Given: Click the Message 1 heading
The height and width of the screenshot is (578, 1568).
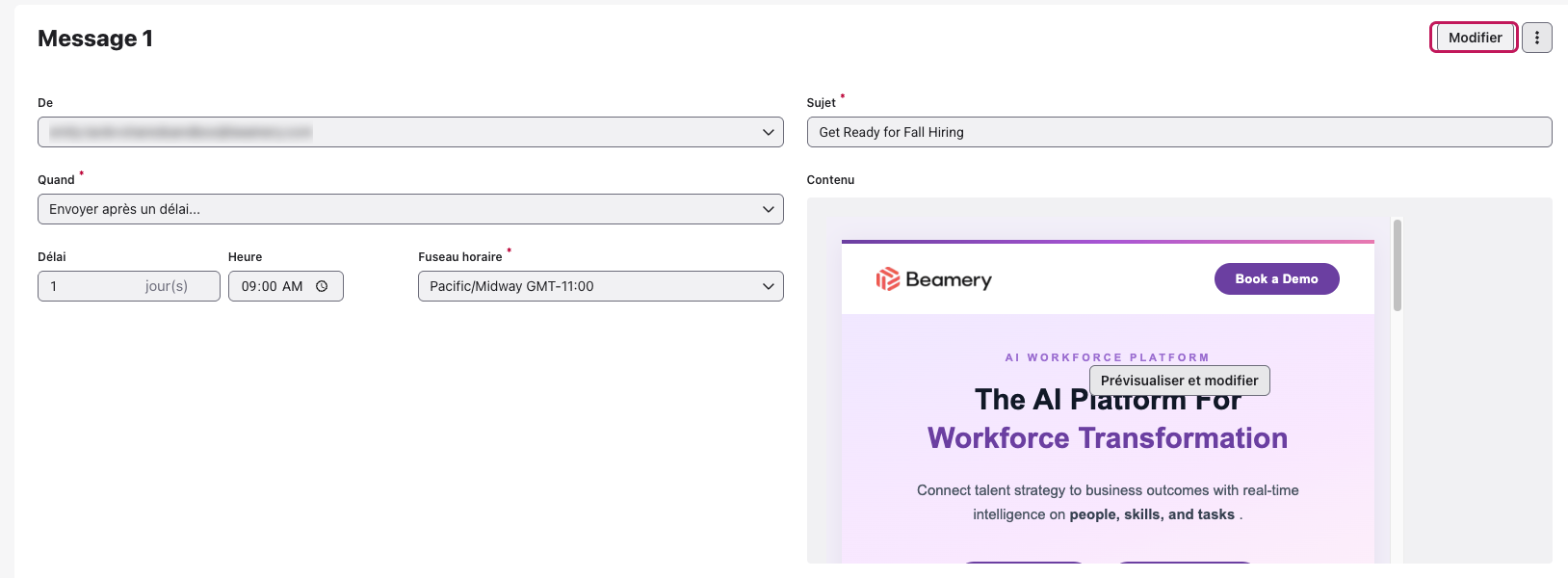Looking at the screenshot, I should click(x=95, y=39).
